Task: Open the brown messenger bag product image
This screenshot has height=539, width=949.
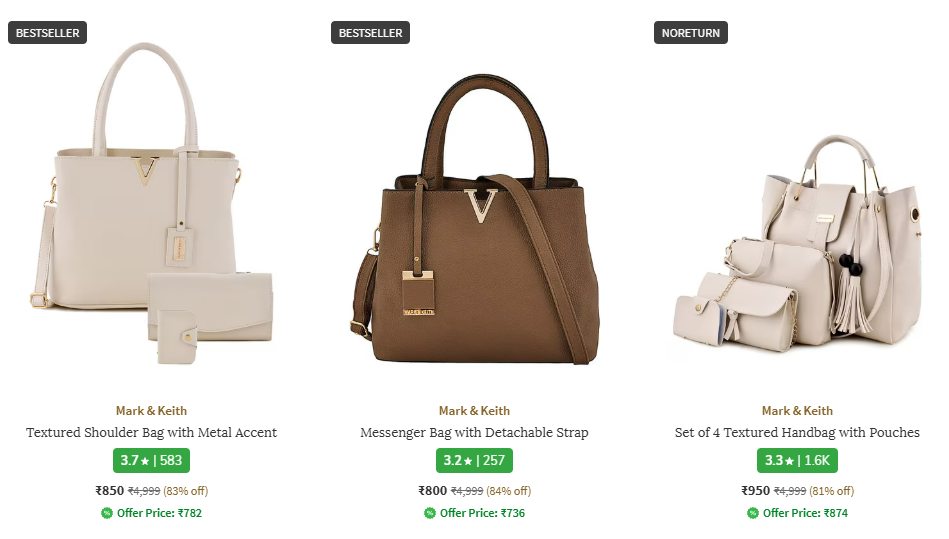Action: tap(474, 220)
